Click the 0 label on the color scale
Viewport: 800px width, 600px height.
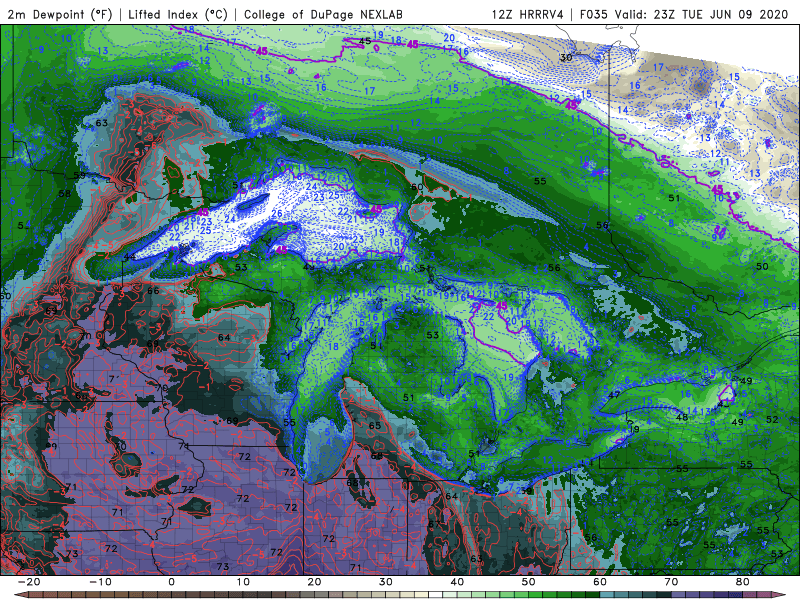click(171, 582)
